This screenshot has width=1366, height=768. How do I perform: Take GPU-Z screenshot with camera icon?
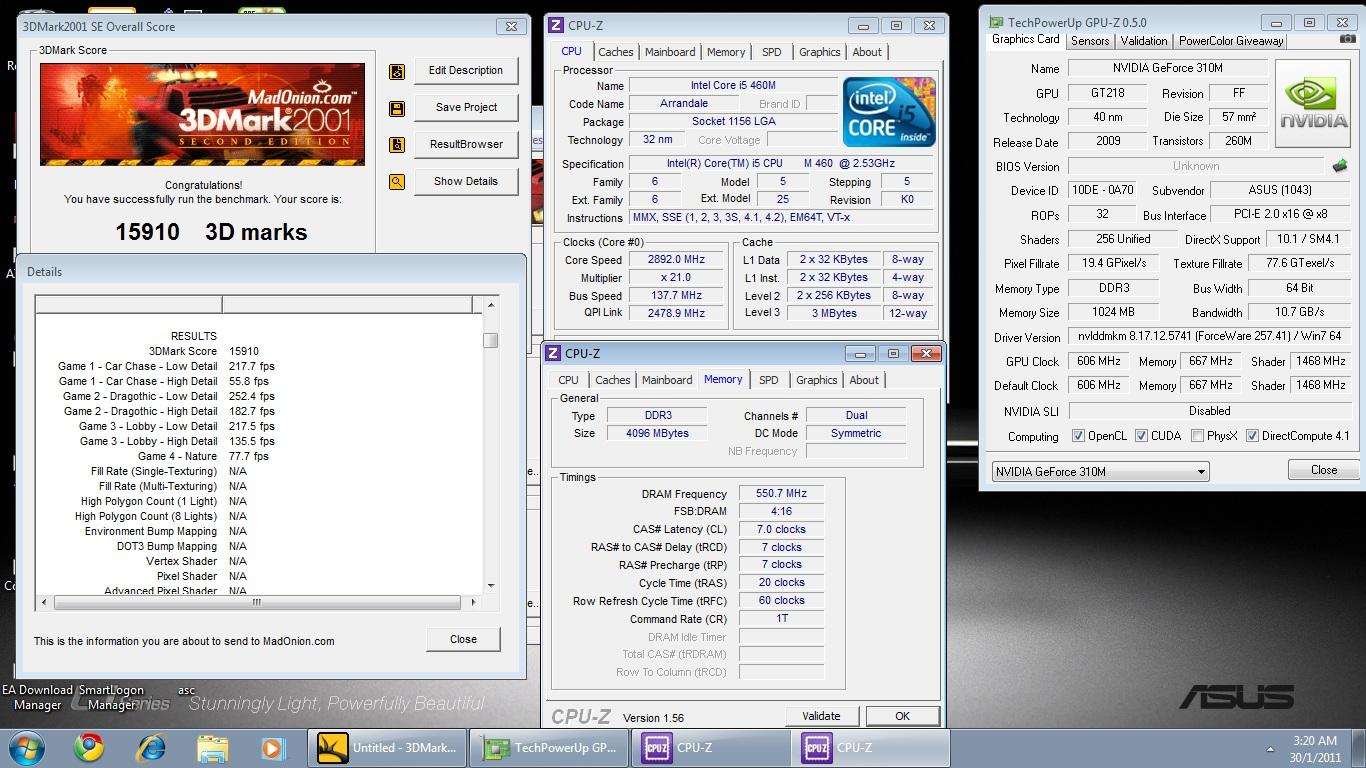(1348, 40)
